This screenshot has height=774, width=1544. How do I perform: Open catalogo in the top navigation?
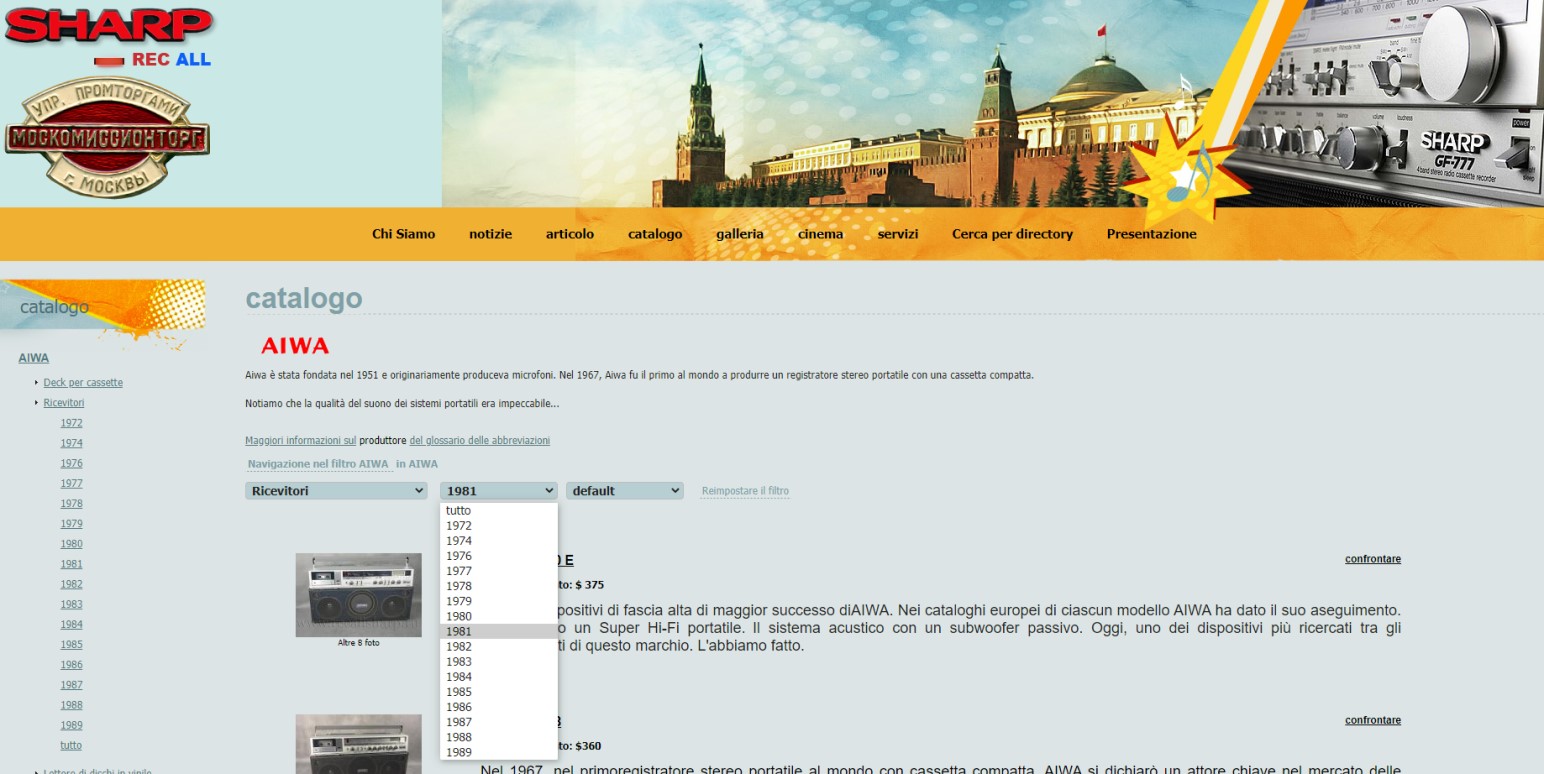click(x=655, y=234)
